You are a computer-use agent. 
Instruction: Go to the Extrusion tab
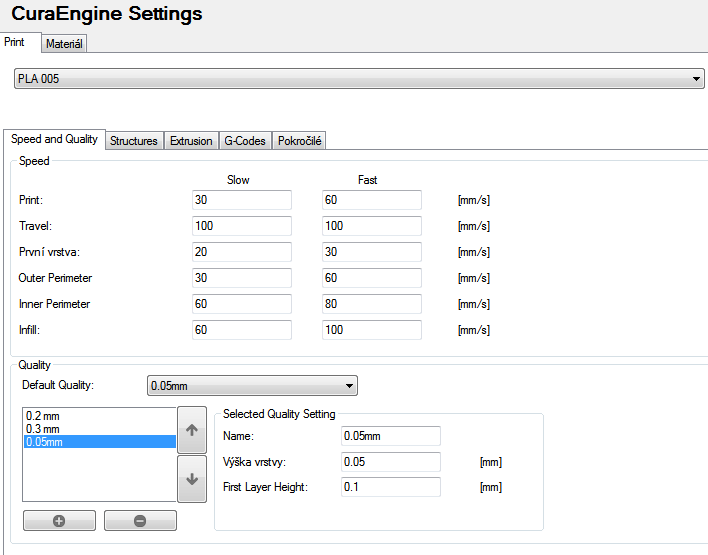tap(191, 141)
